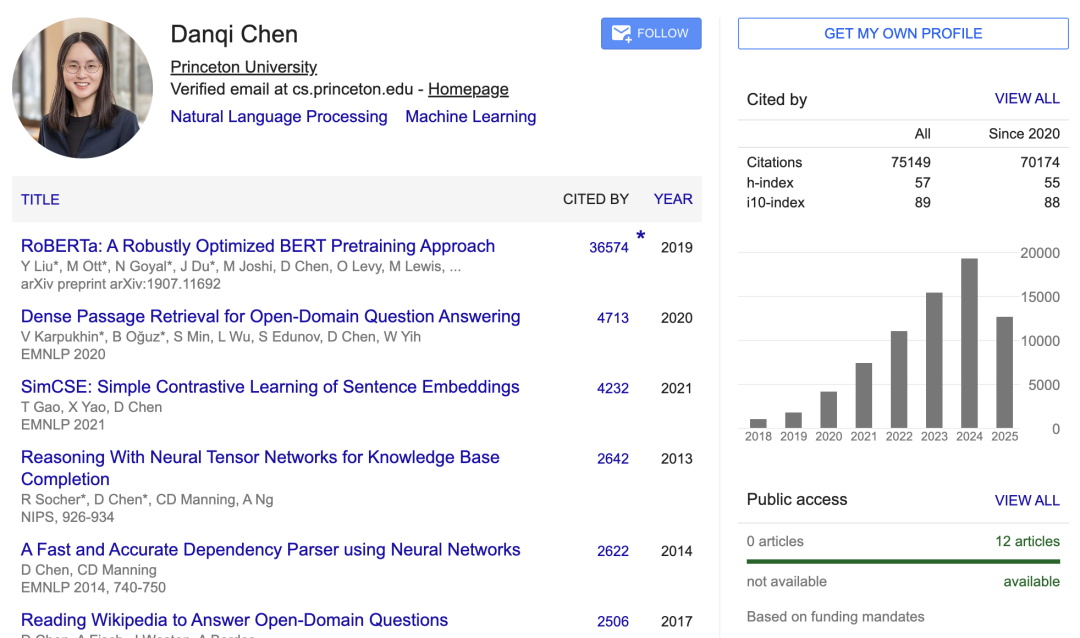Click the asterisk next to 36574 citations
Viewport: 1080px width, 638px height.
coord(641,236)
